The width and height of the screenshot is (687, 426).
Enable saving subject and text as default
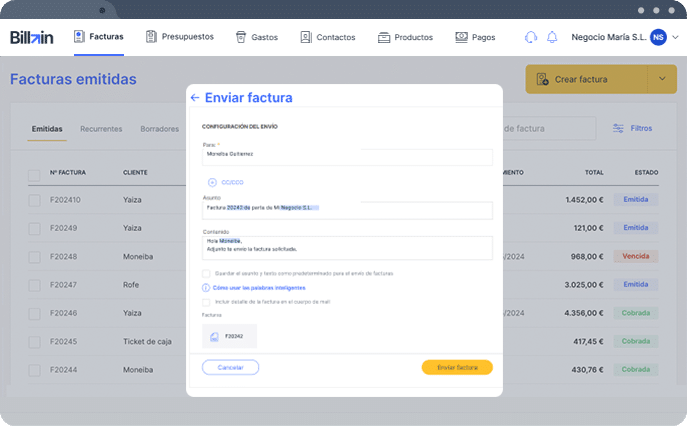206,273
